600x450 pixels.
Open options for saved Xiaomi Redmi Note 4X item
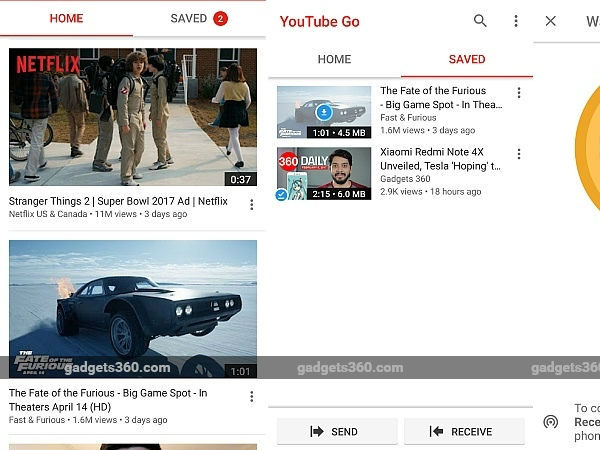[519, 154]
